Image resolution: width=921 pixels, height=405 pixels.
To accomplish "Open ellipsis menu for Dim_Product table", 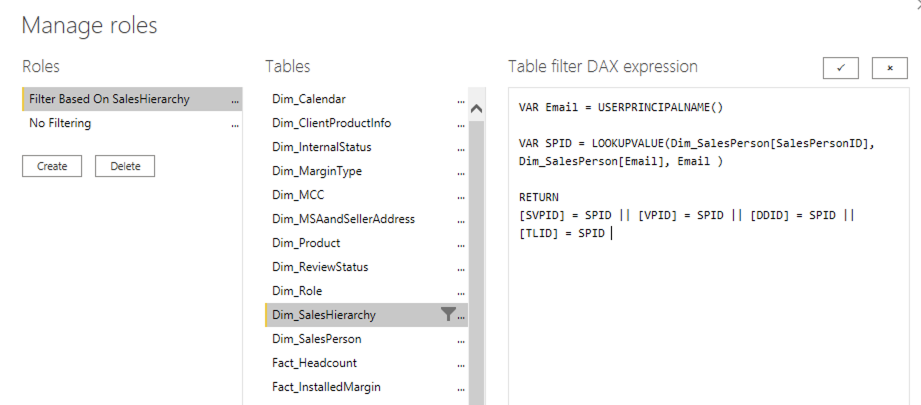I will [461, 245].
